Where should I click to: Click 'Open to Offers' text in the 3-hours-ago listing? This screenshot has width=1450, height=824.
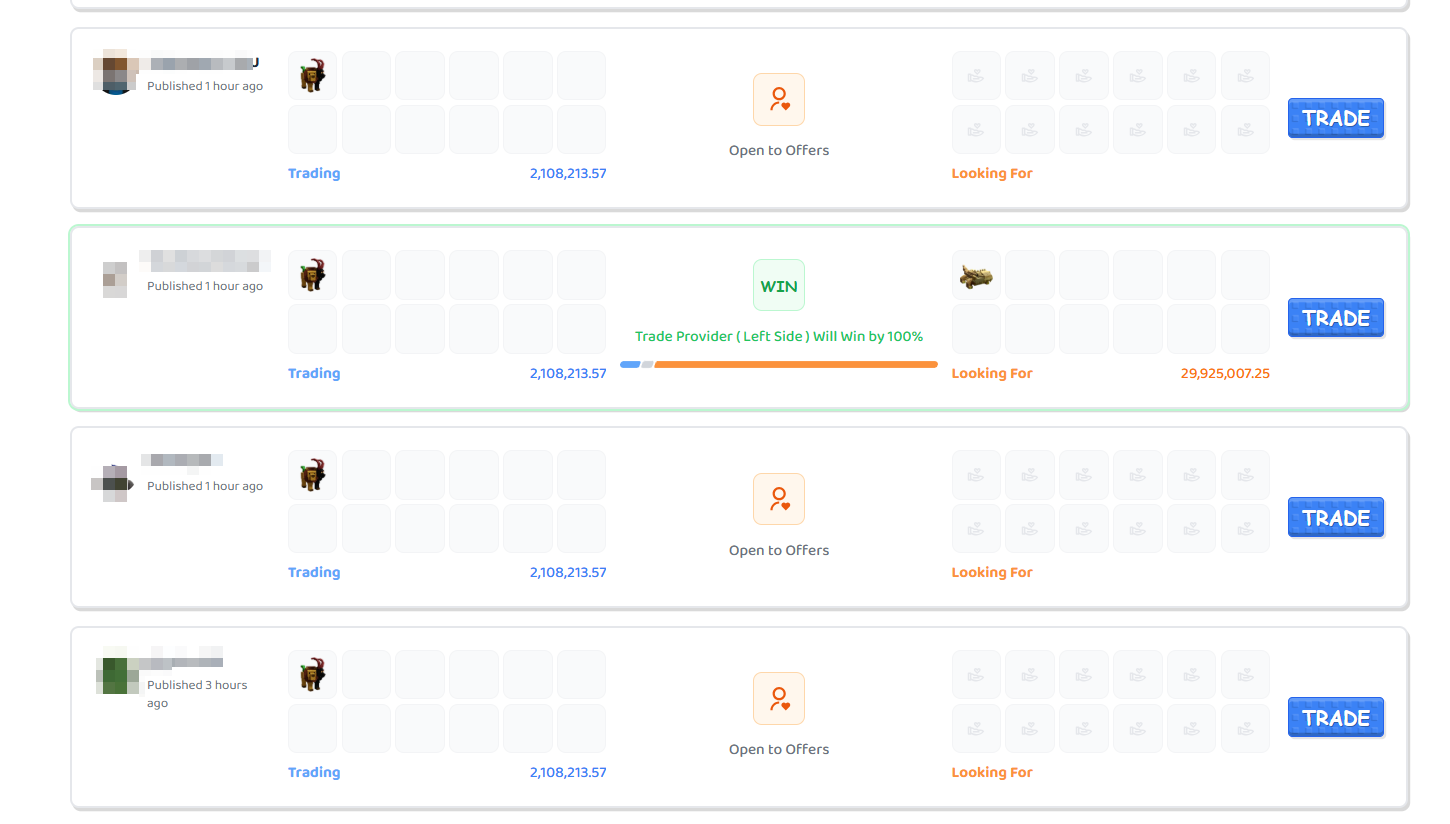pos(779,749)
